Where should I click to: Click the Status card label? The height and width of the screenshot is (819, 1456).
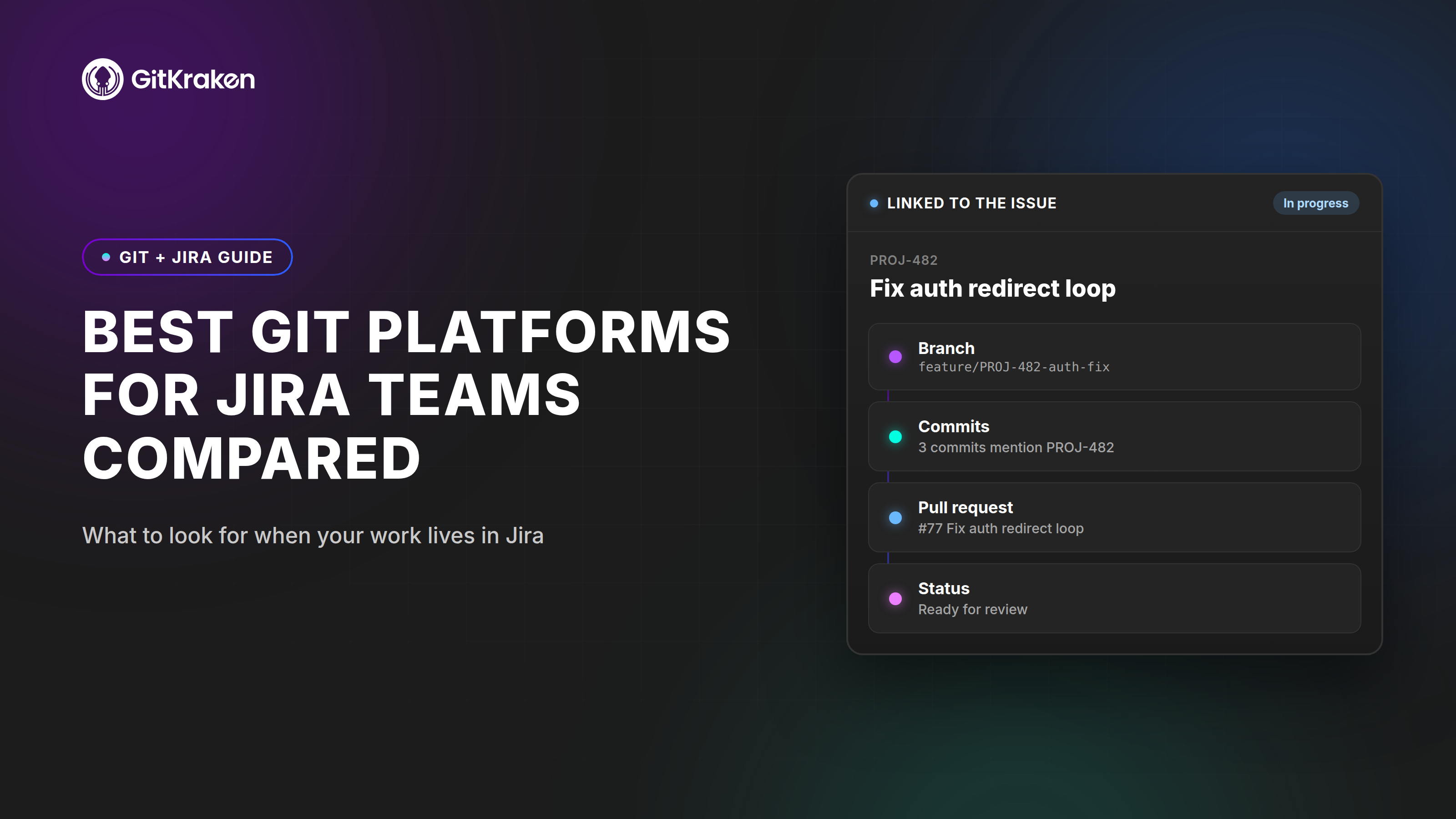pyautogui.click(x=943, y=588)
